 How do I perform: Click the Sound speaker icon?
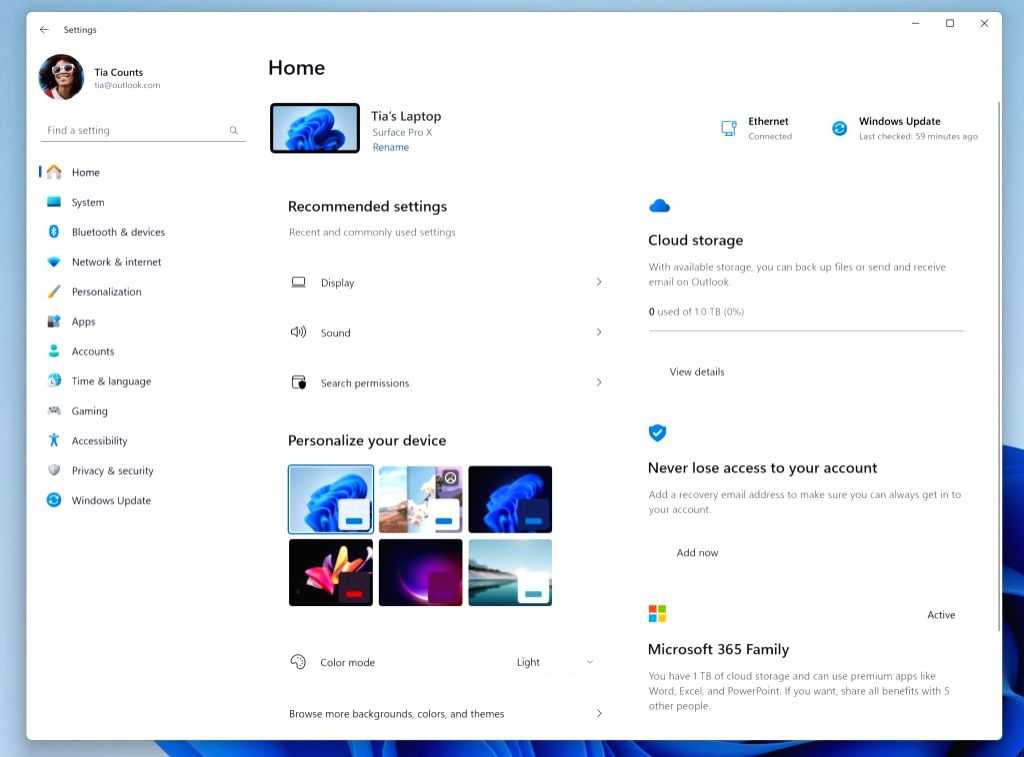pyautogui.click(x=298, y=332)
